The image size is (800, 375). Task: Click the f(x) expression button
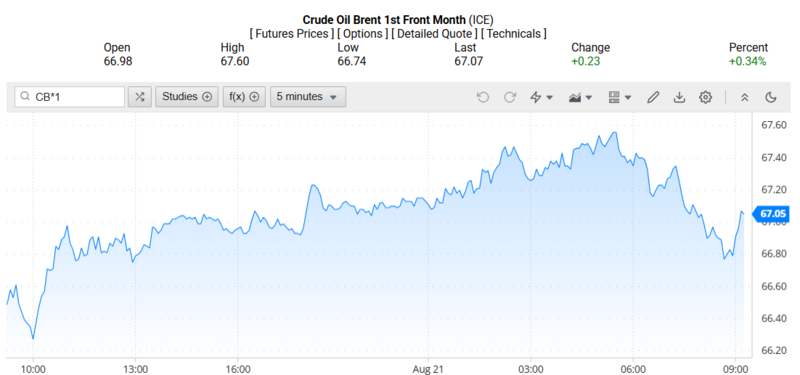click(244, 96)
